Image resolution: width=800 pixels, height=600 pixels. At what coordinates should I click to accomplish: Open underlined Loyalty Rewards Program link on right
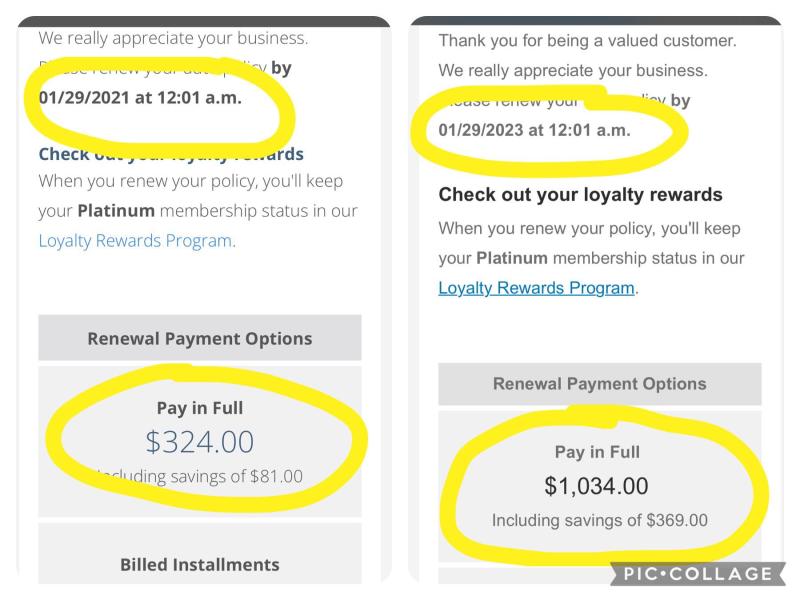pyautogui.click(x=536, y=288)
